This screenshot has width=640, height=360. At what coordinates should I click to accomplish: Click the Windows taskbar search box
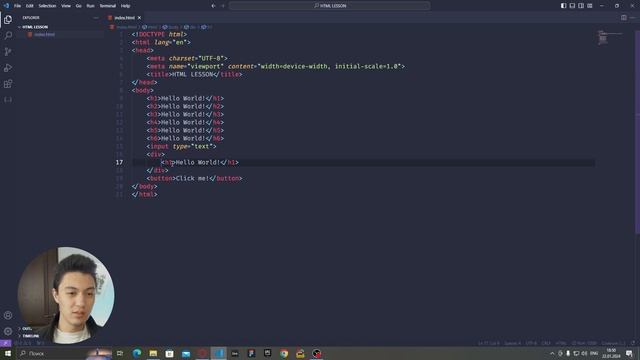coord(63,353)
